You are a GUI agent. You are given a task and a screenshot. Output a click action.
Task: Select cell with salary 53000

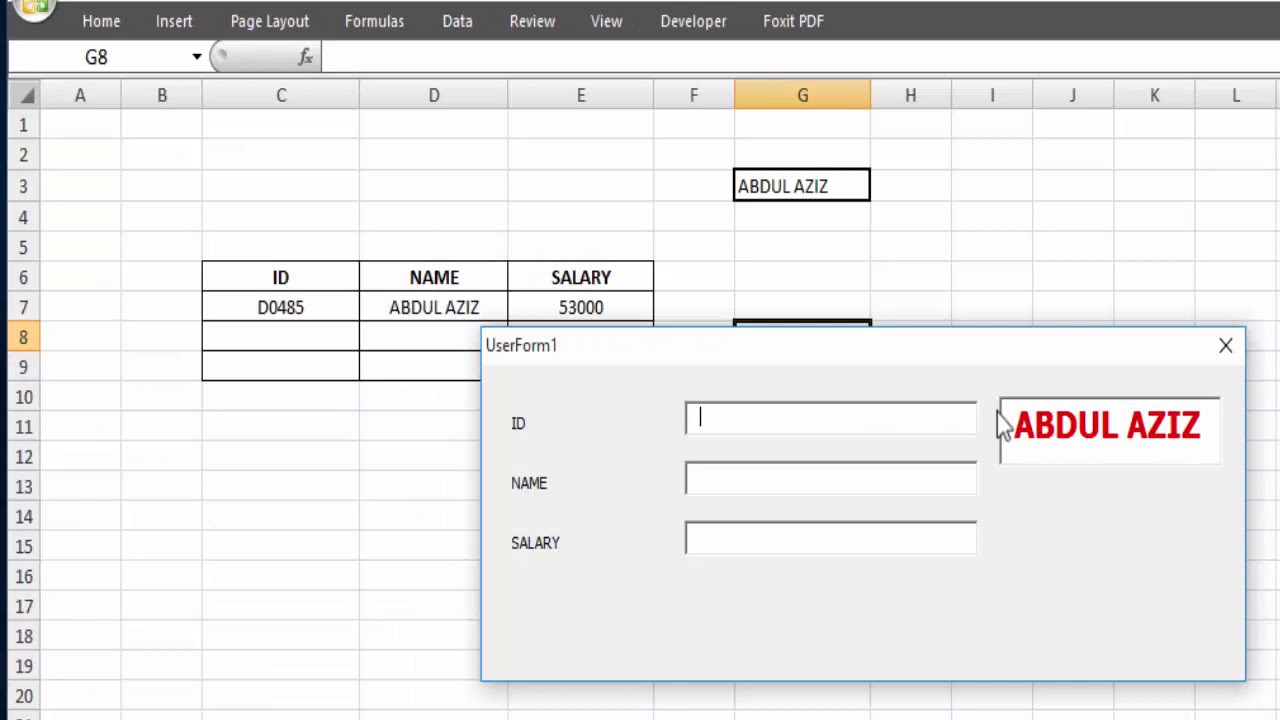click(581, 307)
